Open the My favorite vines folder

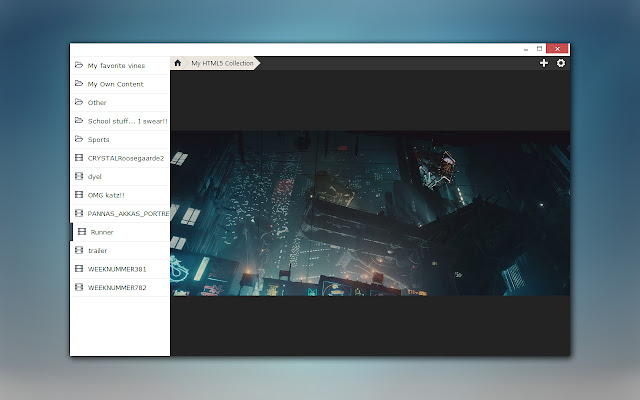tap(120, 65)
